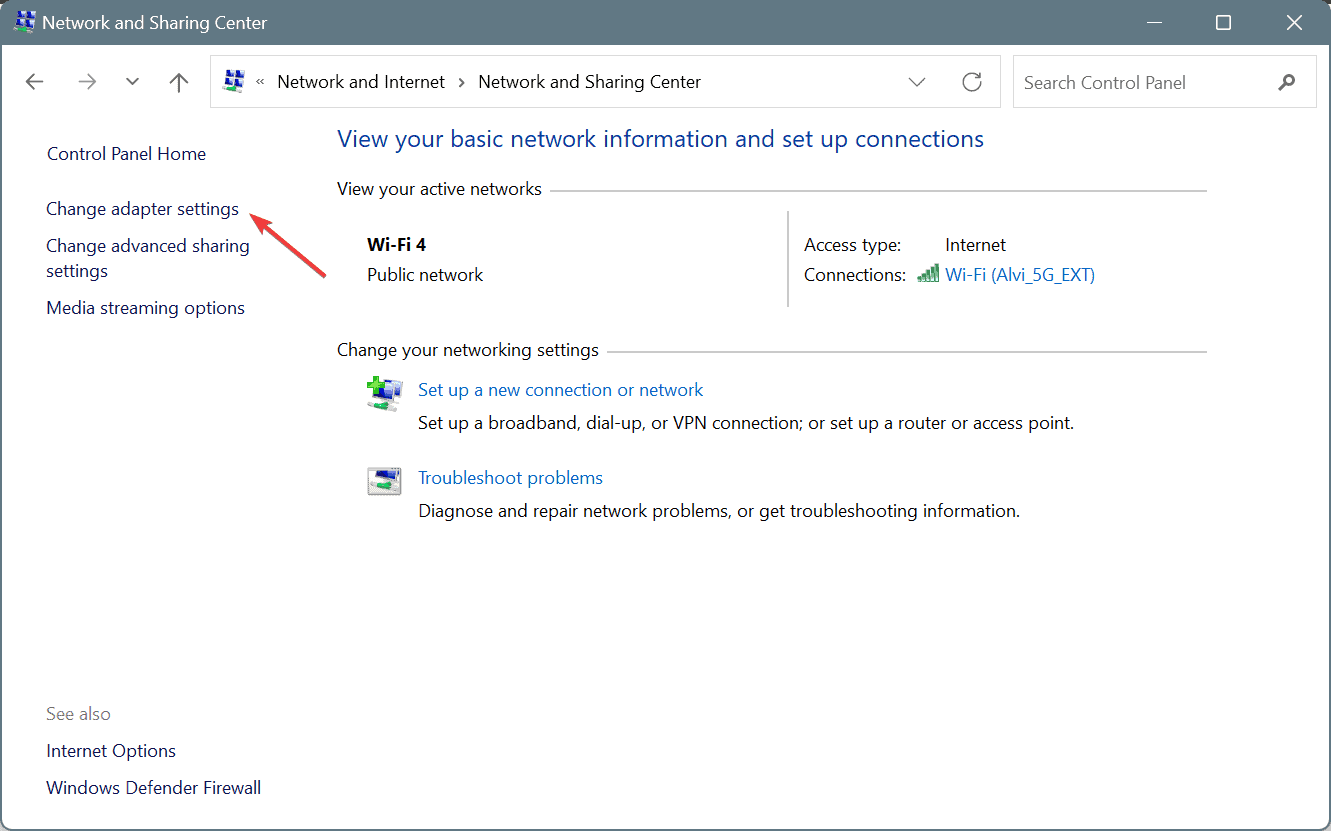Click the Network and Sharing Center title bar icon

click(25, 21)
